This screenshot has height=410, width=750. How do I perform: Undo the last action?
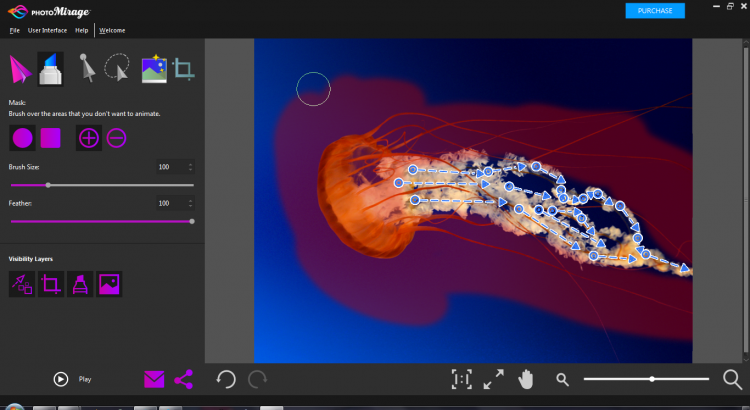pyautogui.click(x=226, y=379)
